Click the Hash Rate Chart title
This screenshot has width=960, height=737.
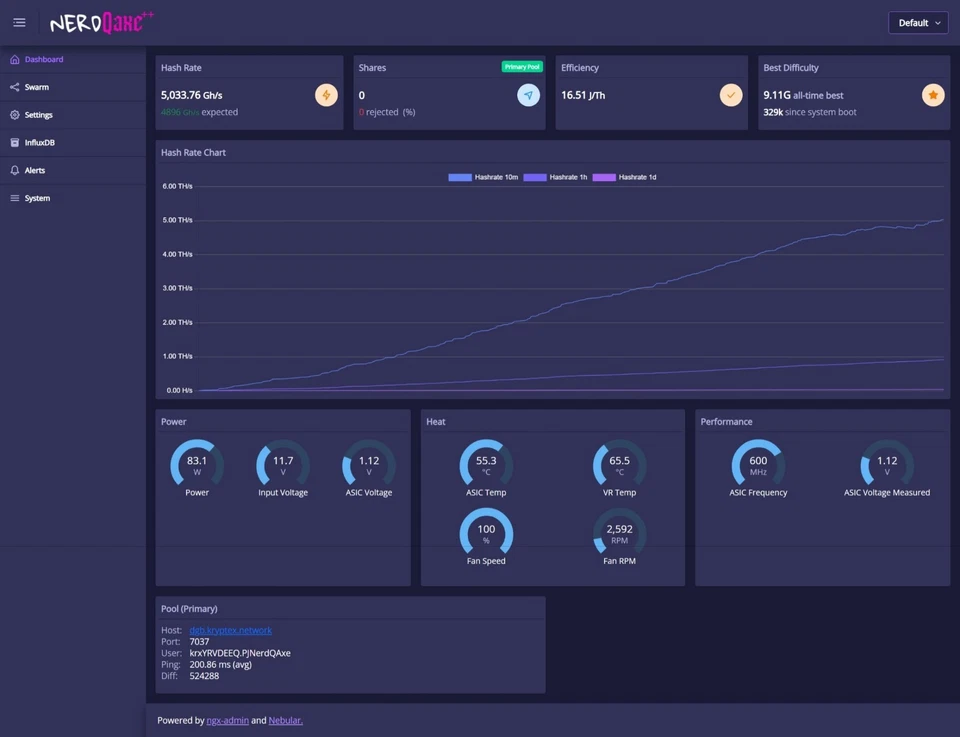tap(193, 152)
